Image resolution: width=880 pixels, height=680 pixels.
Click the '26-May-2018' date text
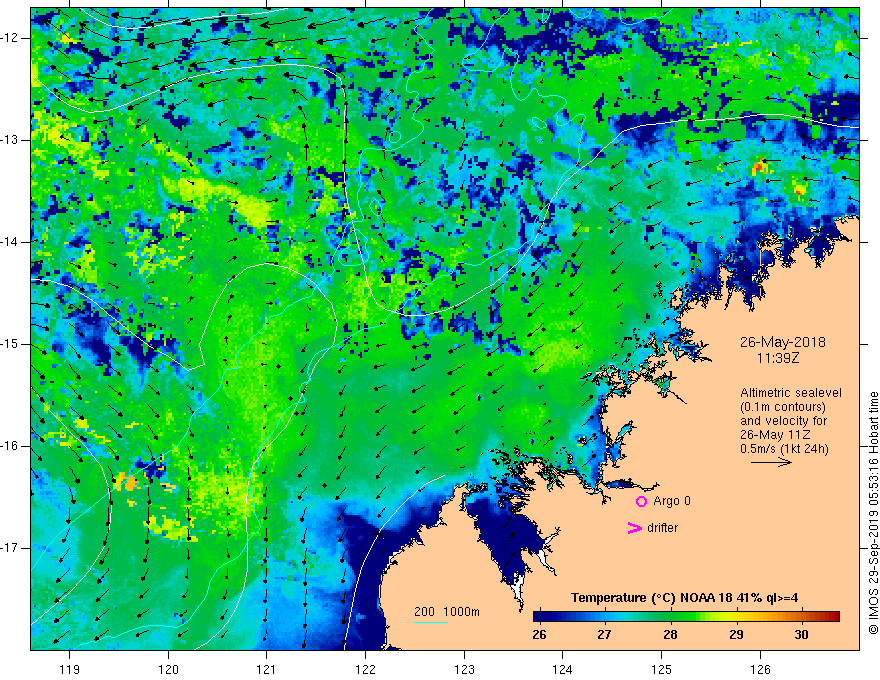[782, 342]
